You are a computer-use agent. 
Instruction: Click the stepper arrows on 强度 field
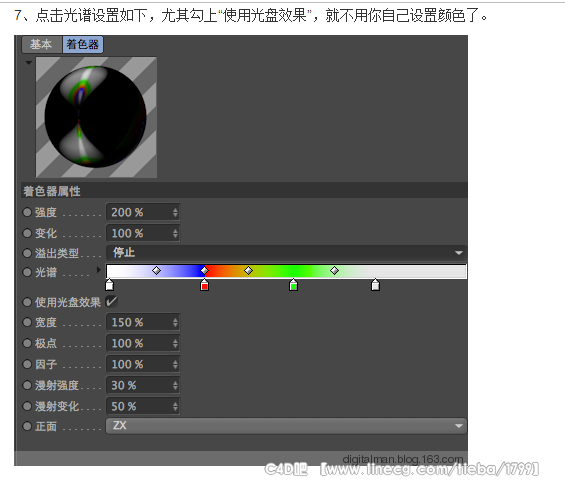coord(175,212)
